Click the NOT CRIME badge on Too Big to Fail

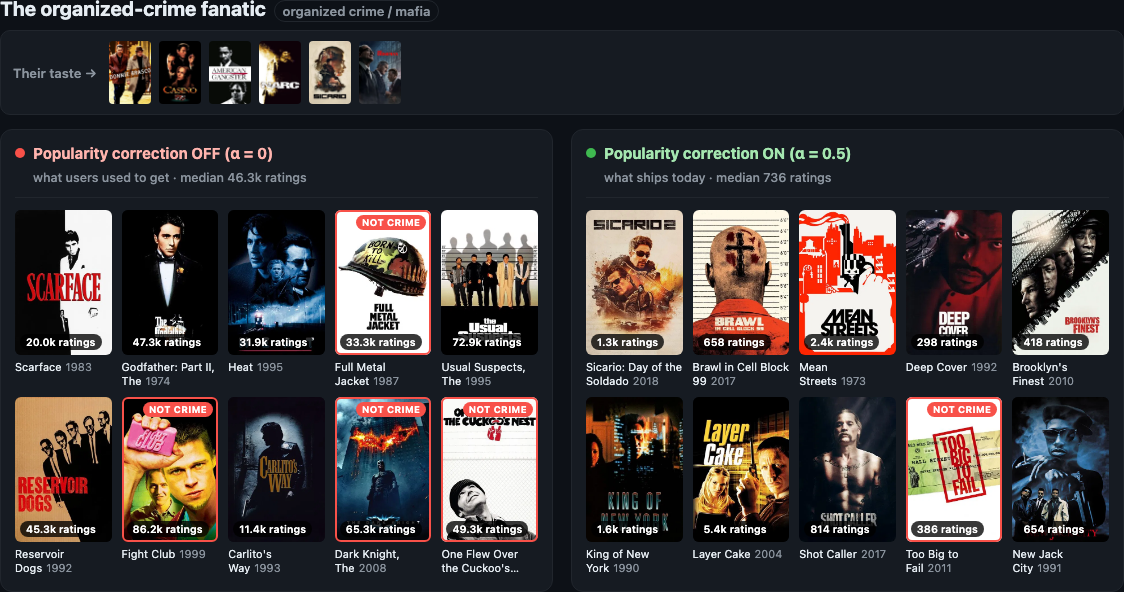(962, 410)
